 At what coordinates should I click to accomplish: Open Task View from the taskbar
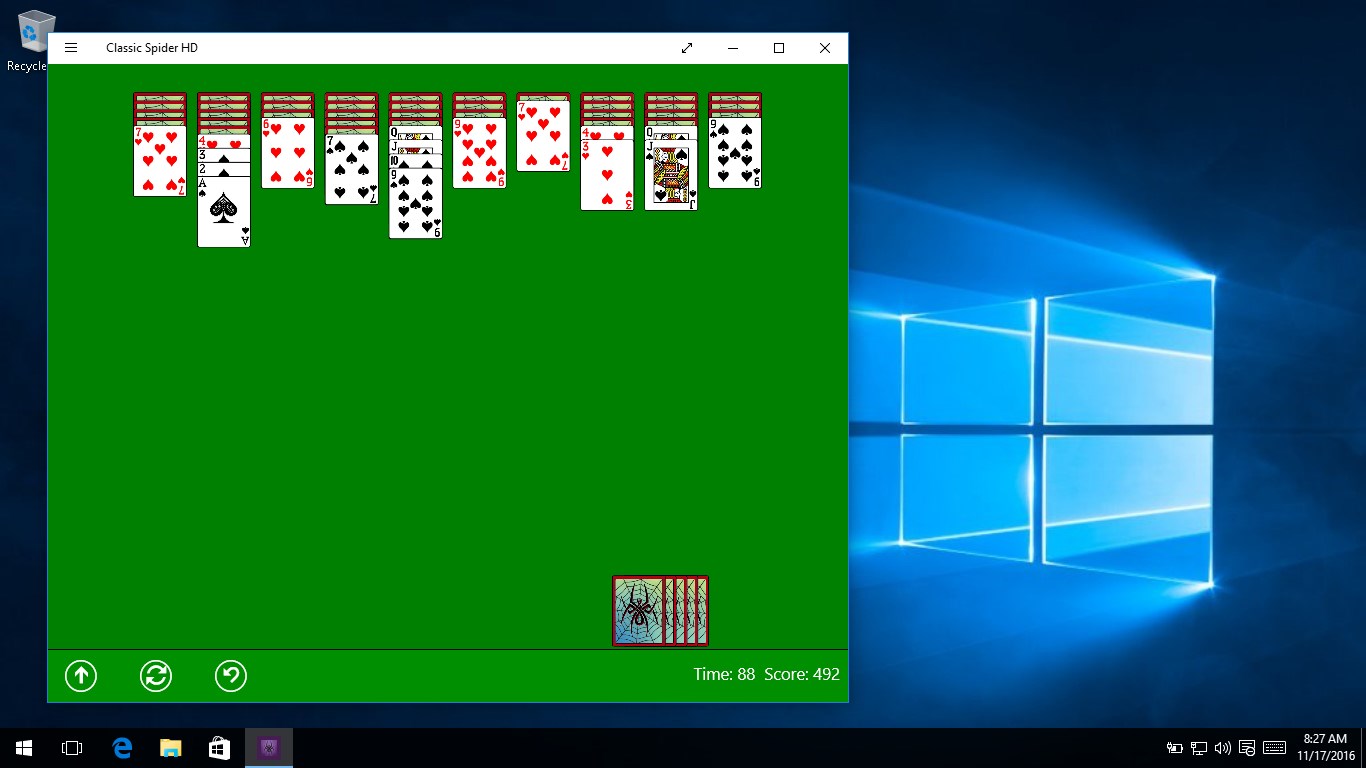72,748
